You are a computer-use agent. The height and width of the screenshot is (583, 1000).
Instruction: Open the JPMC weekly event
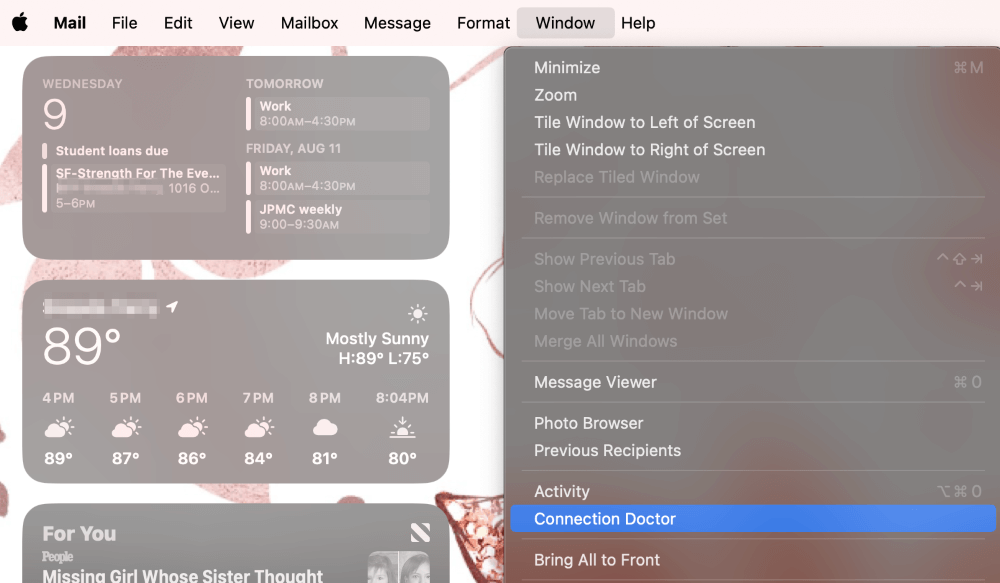click(x=338, y=216)
